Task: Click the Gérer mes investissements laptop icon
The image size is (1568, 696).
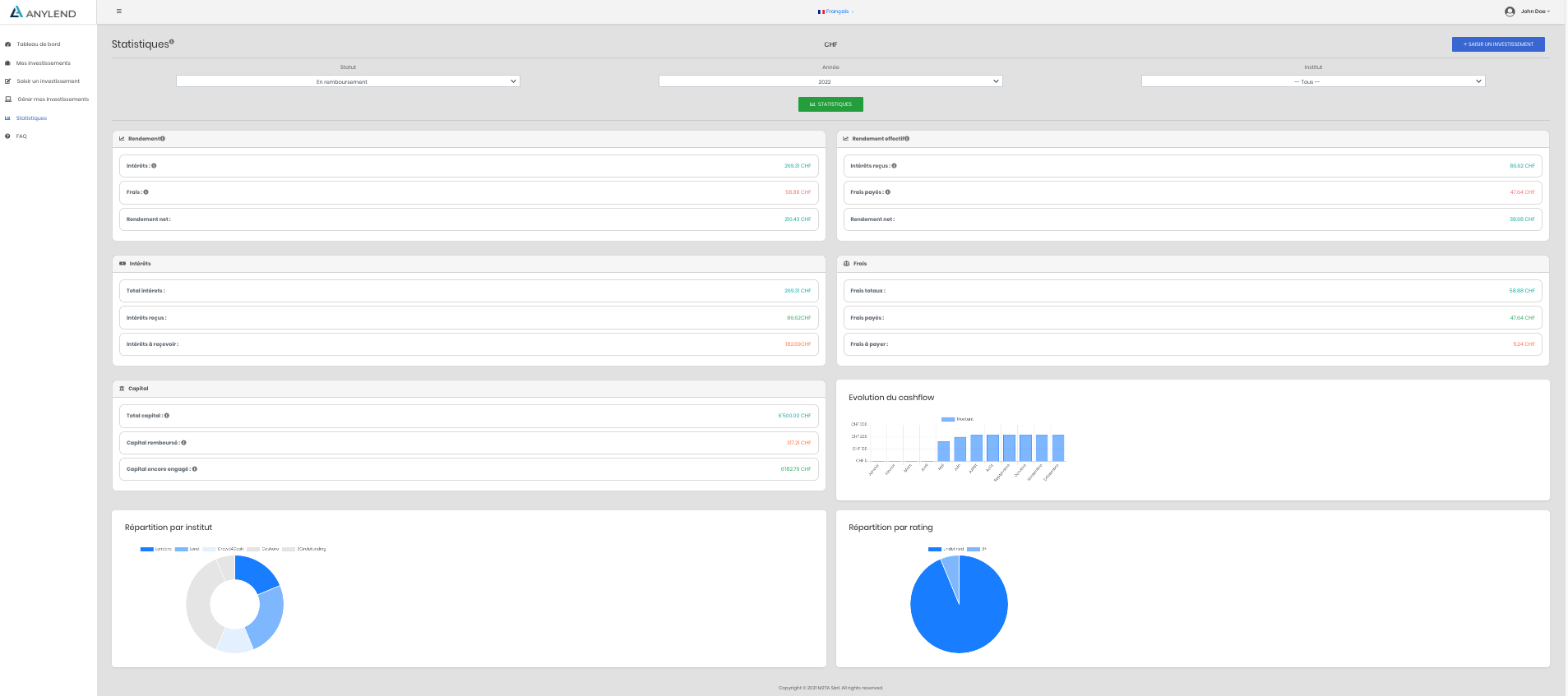Action: coord(8,99)
